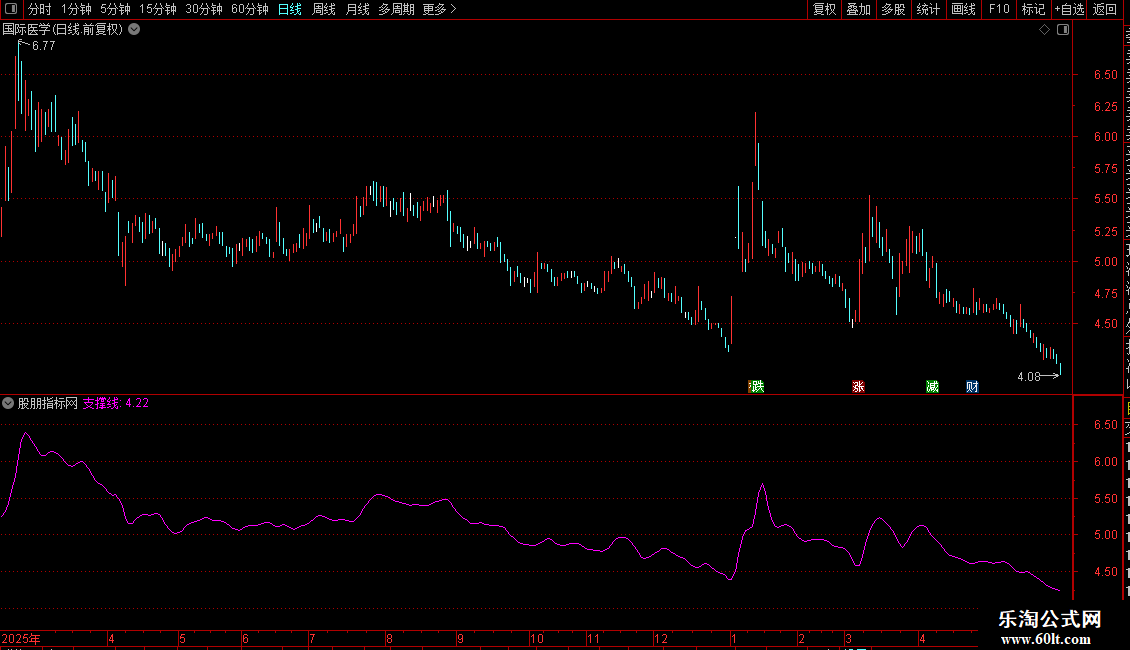Viewport: 1130px width, 650px height.
Task: Click the 支撑线: 4.22 indicator value
Action: [x=116, y=404]
